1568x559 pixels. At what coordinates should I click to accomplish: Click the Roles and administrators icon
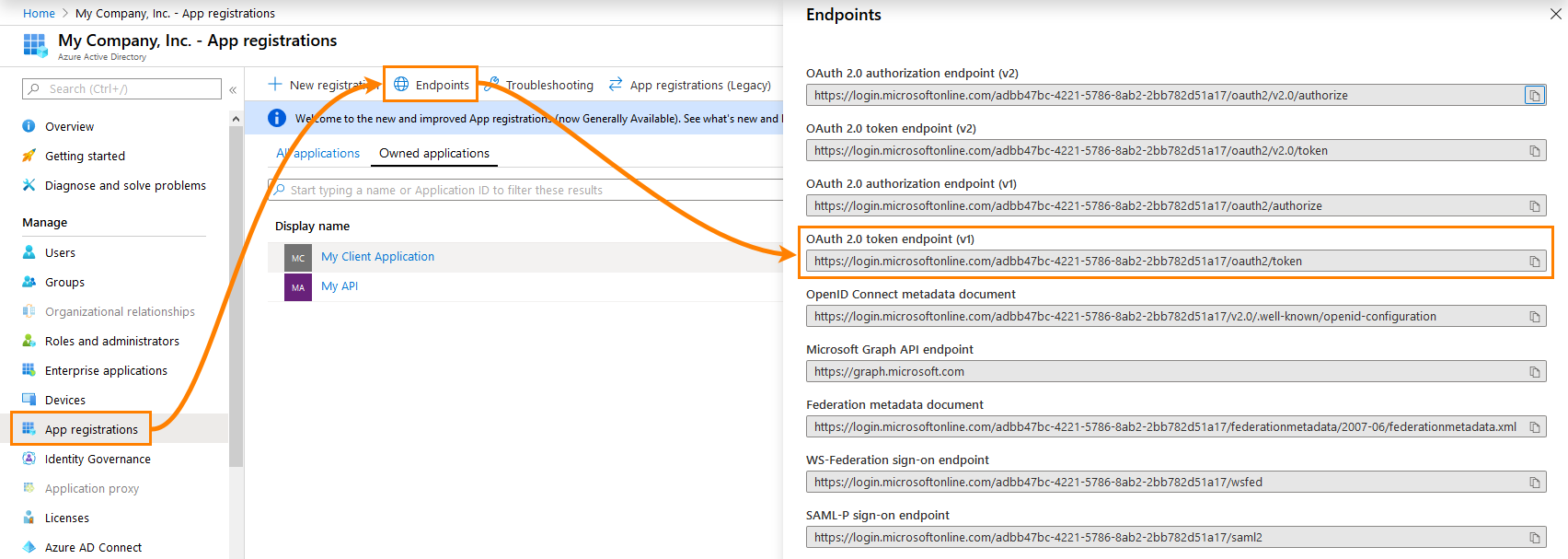[29, 341]
